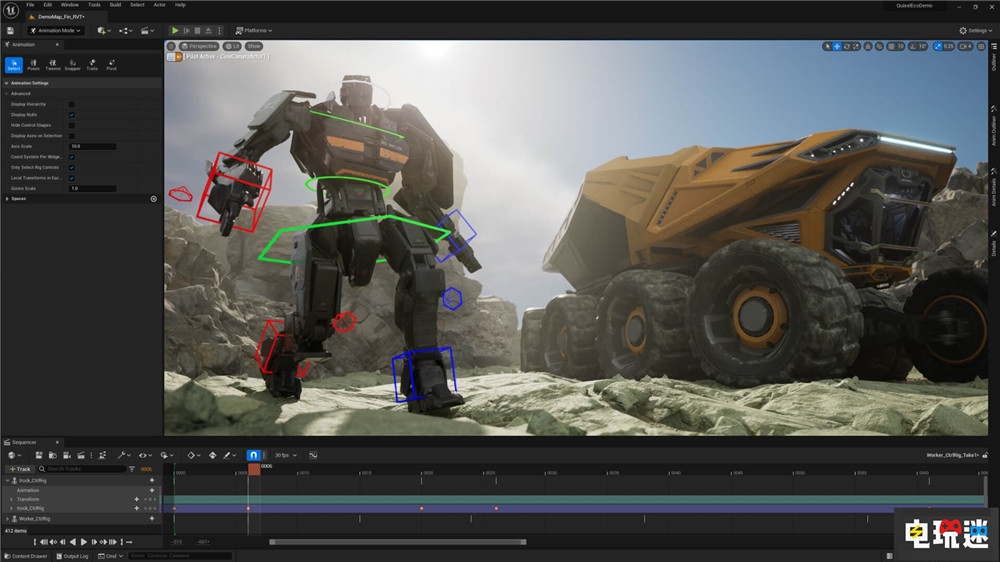Viewport: 1000px width, 562px height.
Task: Toggle the blue snapping magnet in Sequencer
Action: [x=253, y=455]
